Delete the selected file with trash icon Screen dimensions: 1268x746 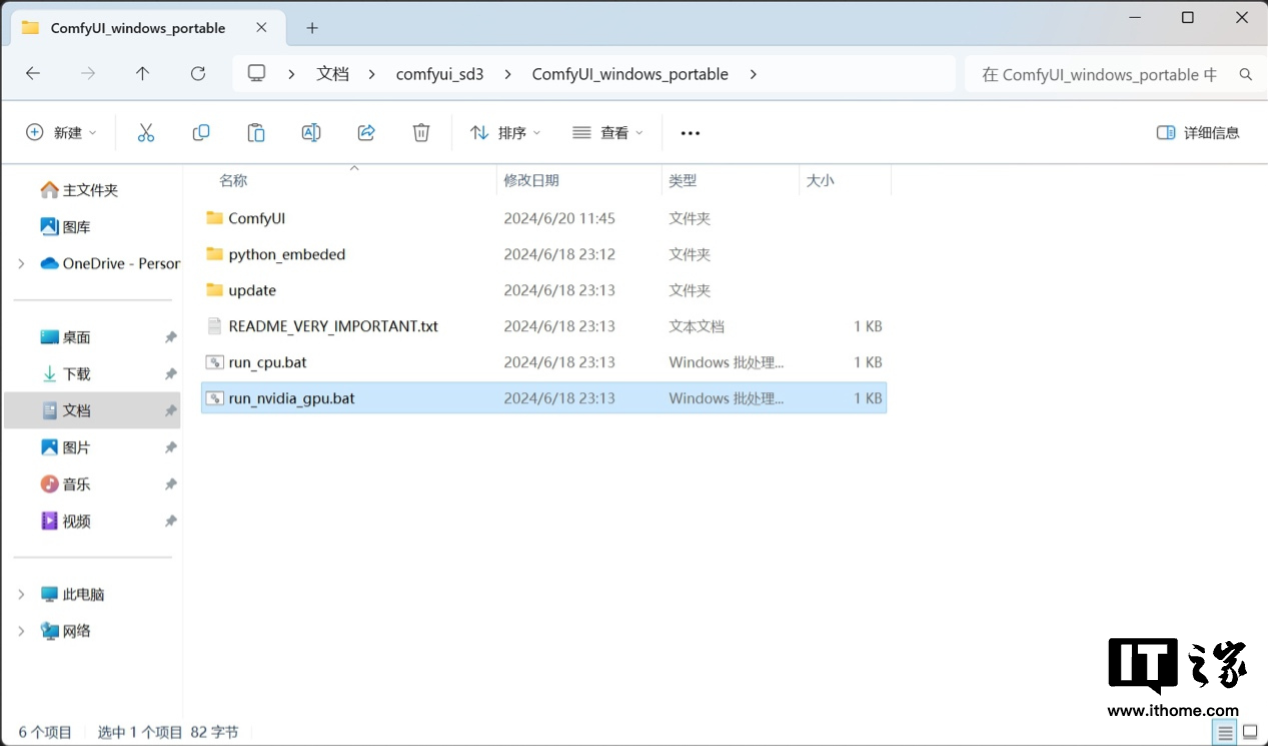coord(420,132)
